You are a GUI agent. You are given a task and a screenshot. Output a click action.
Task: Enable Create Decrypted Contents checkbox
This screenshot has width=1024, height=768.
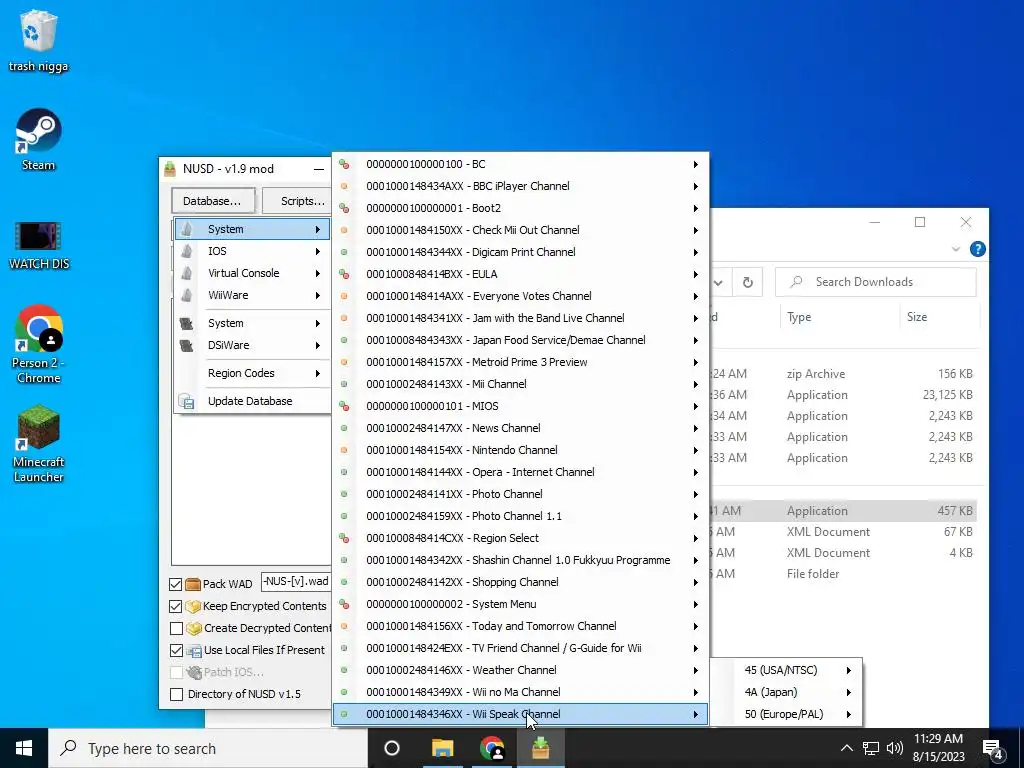pos(176,628)
